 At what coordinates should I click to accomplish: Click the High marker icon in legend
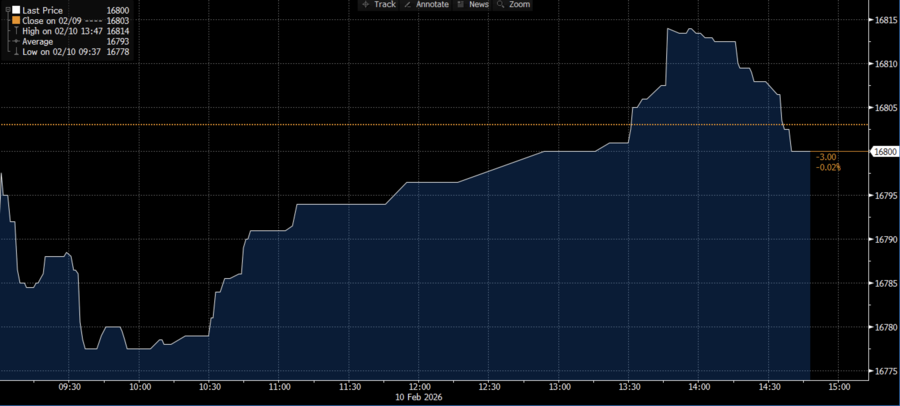click(x=15, y=31)
